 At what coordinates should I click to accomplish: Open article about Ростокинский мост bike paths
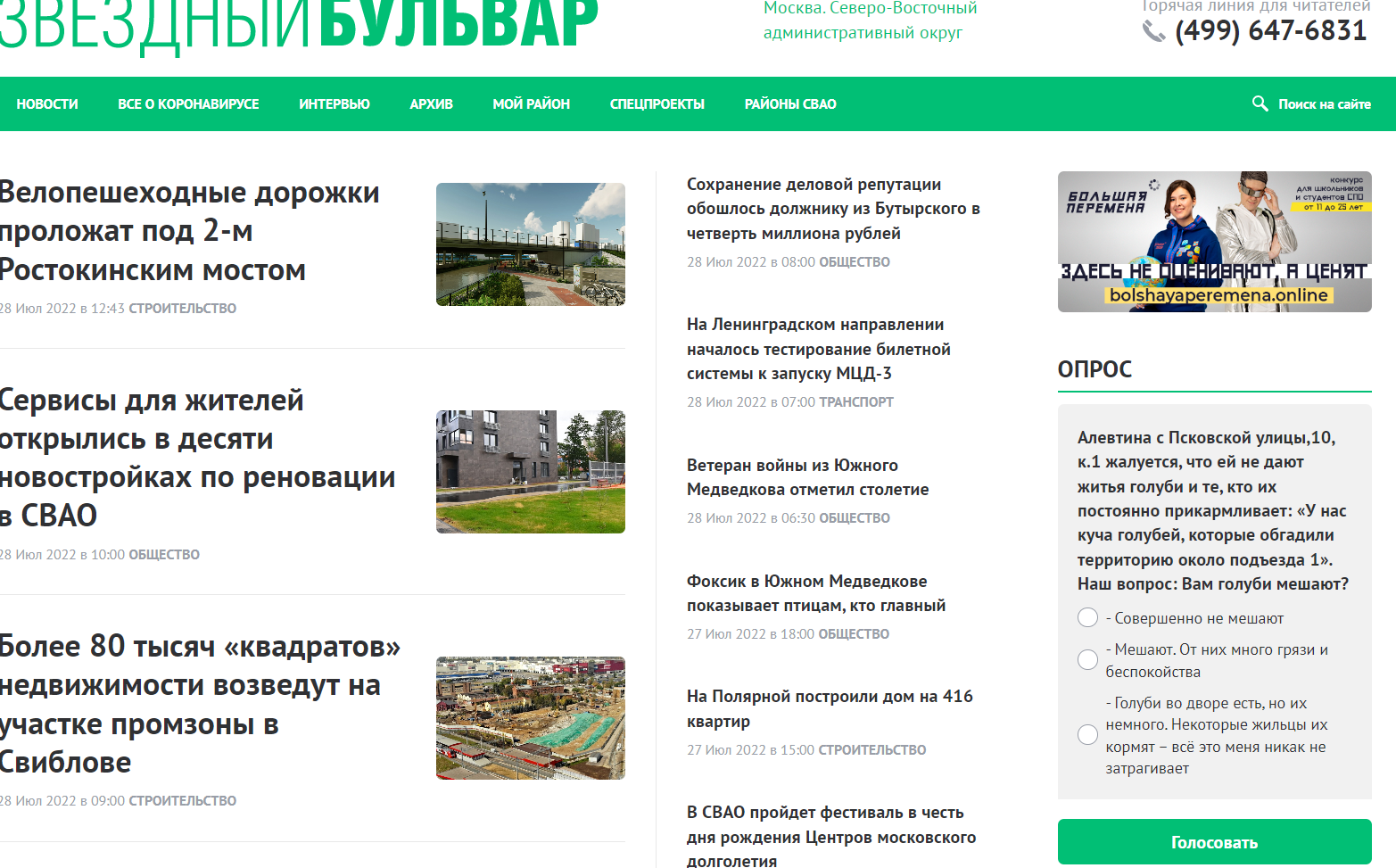[189, 231]
